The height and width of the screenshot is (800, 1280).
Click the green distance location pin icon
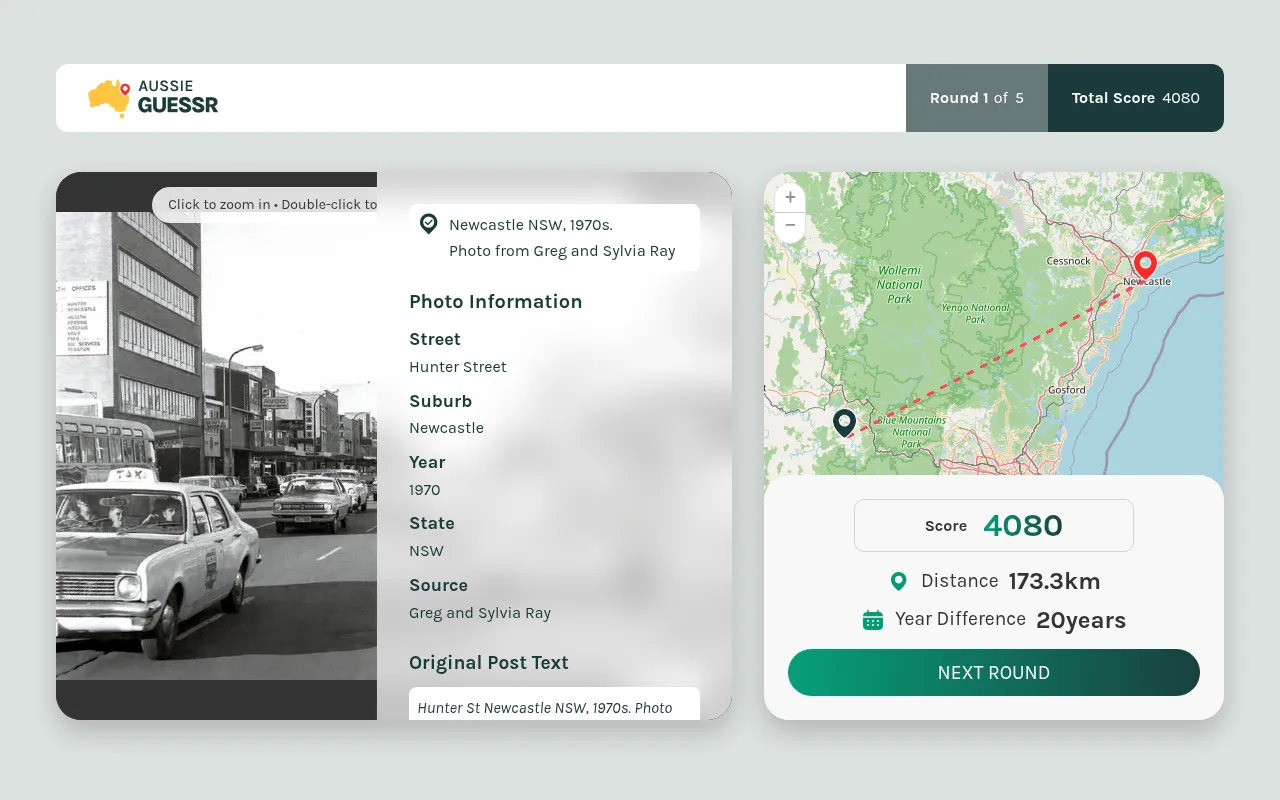point(898,581)
